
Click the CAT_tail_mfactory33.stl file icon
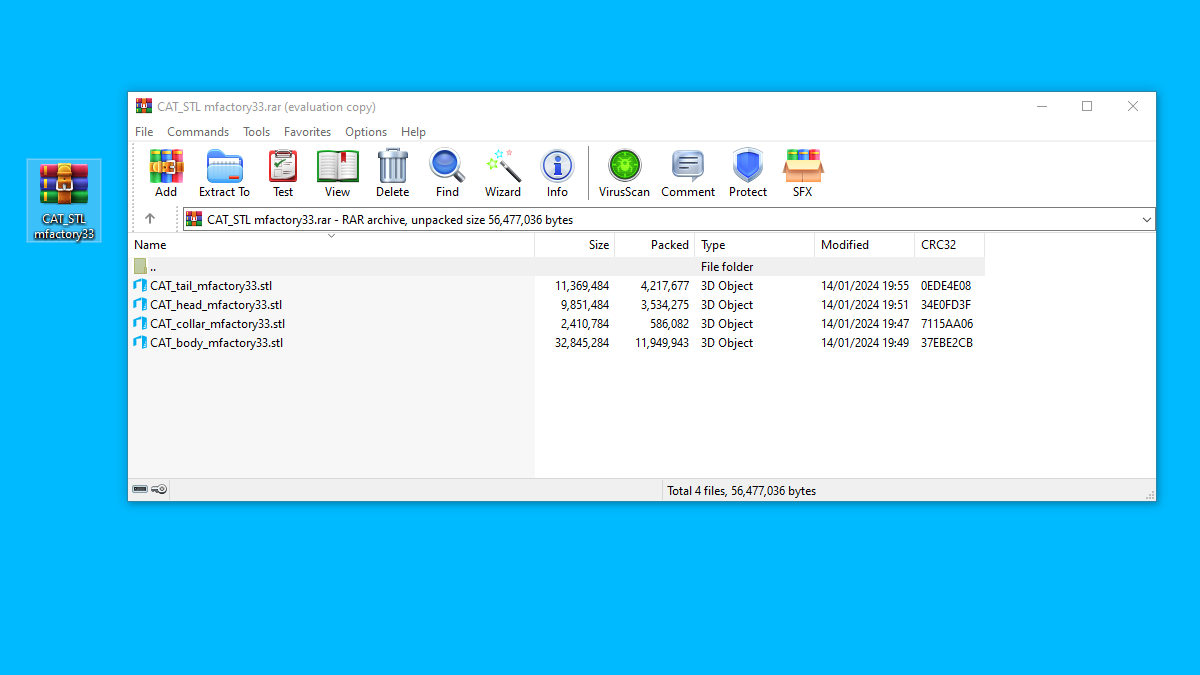(x=140, y=286)
